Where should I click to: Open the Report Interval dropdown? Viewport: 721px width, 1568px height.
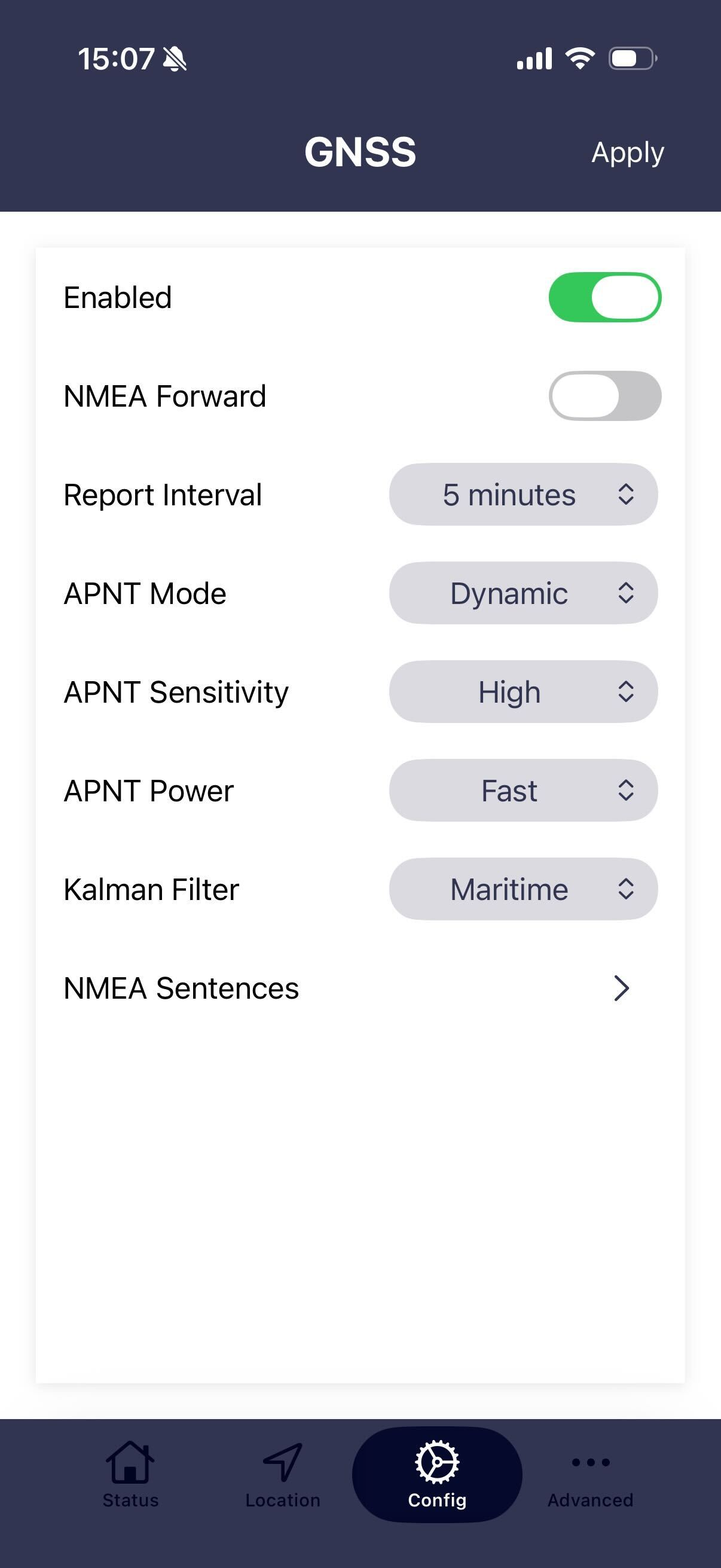(x=523, y=494)
